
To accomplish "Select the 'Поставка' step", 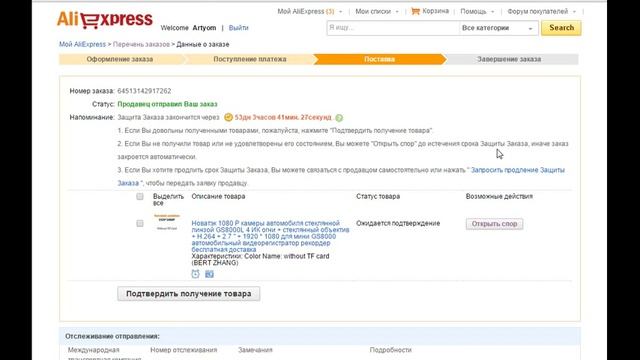I will [x=379, y=59].
